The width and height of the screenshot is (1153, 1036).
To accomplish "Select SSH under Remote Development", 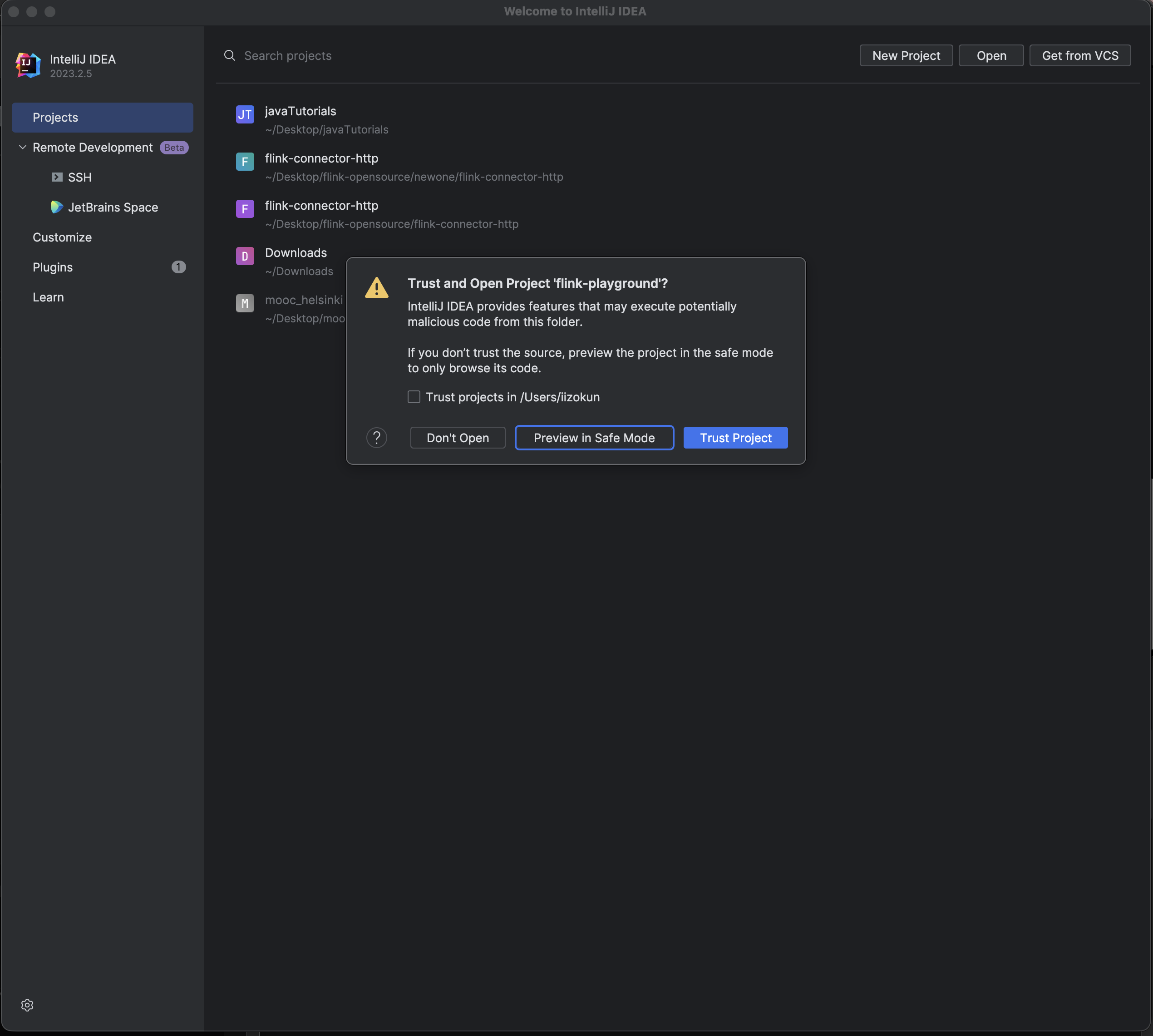I will click(80, 177).
